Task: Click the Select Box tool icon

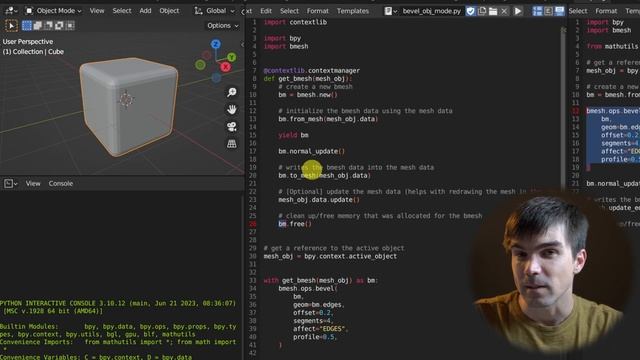Action: click(11, 26)
